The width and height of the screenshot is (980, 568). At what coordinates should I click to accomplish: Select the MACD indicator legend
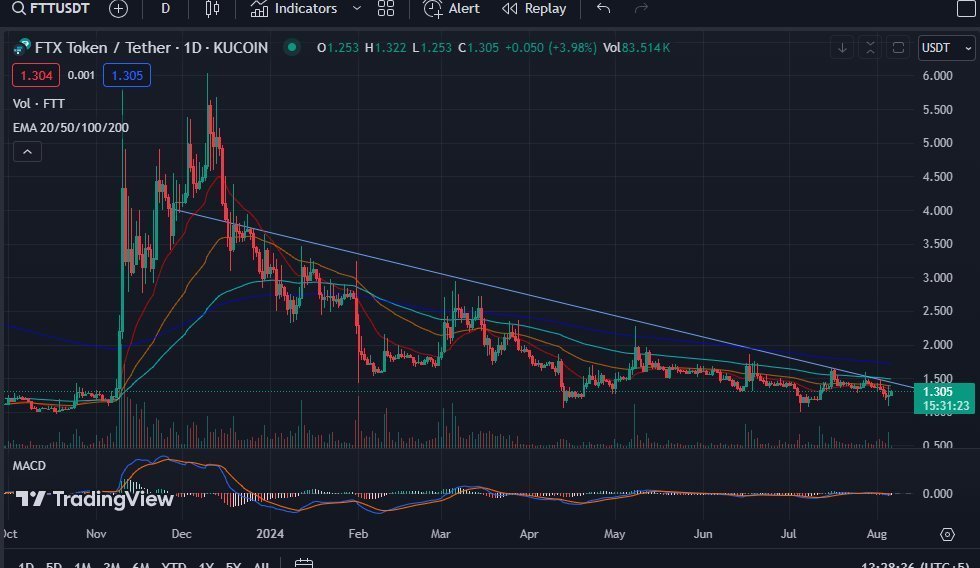(29, 466)
